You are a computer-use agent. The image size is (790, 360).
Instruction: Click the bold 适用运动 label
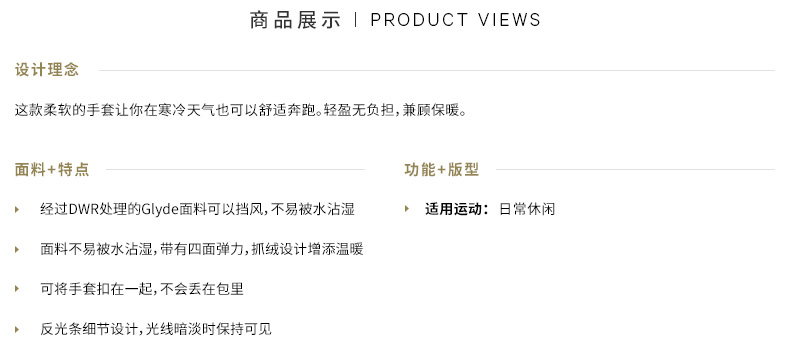click(x=457, y=209)
